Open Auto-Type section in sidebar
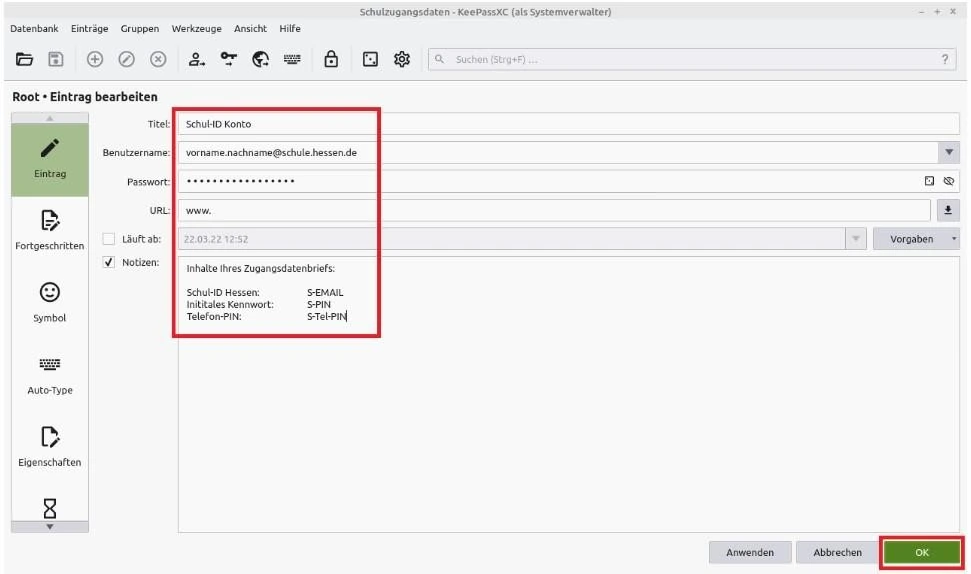Viewport: 971px width, 574px height. [50, 375]
